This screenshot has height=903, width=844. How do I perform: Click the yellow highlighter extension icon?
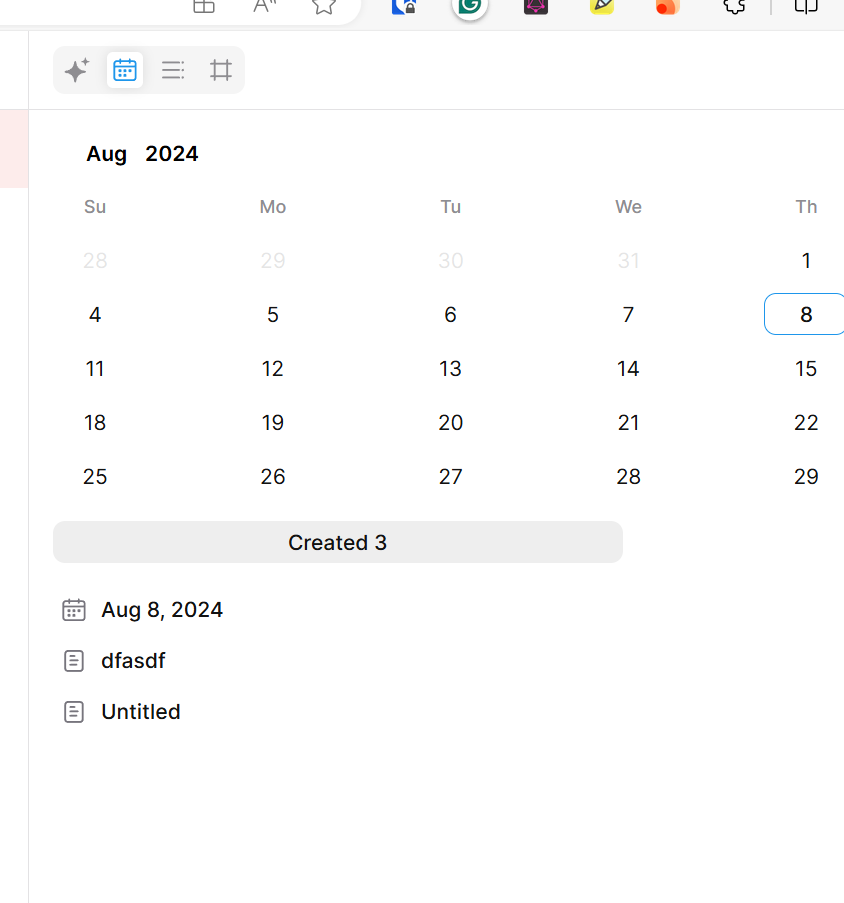tap(602, 6)
